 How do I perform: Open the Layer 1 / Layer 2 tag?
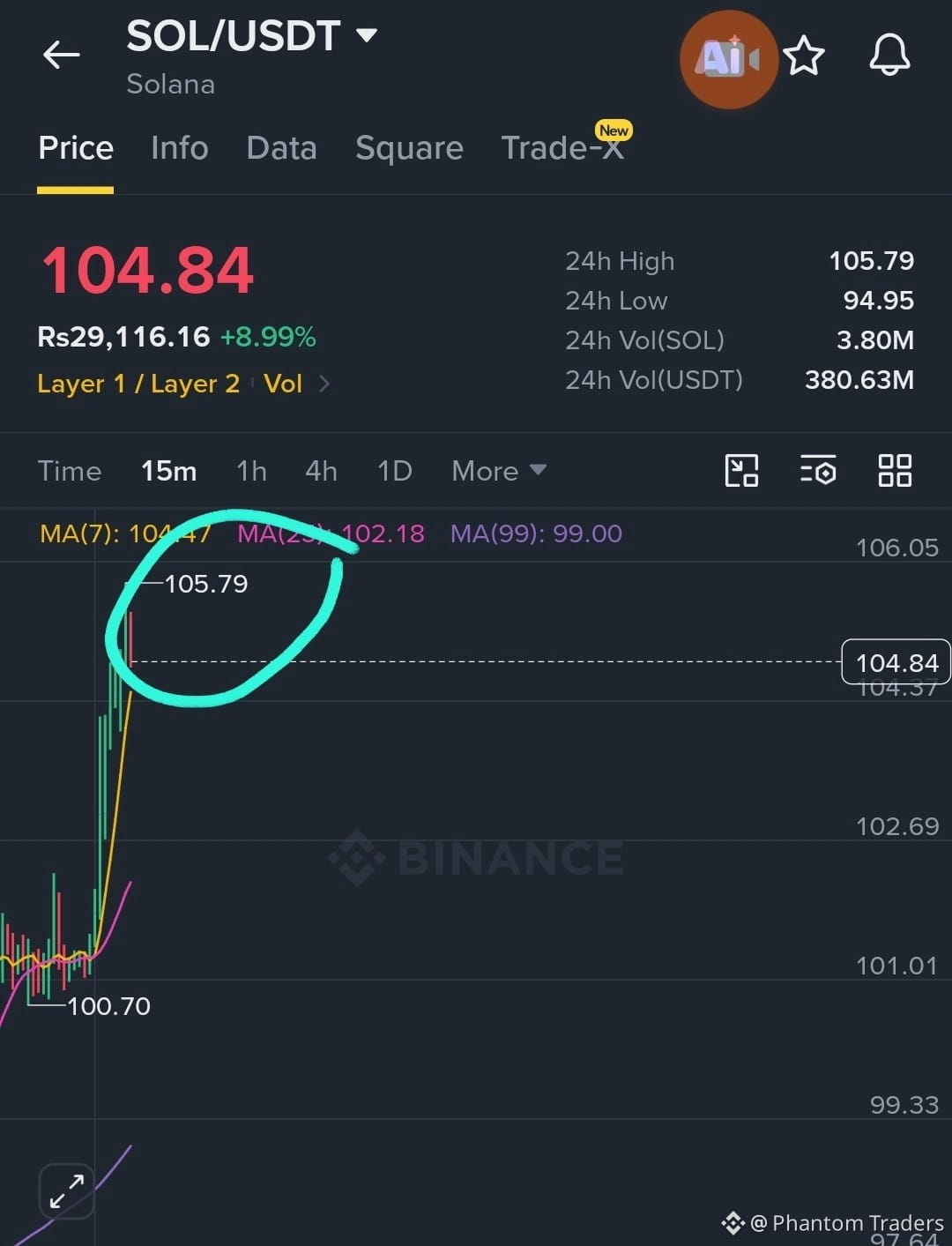(138, 384)
